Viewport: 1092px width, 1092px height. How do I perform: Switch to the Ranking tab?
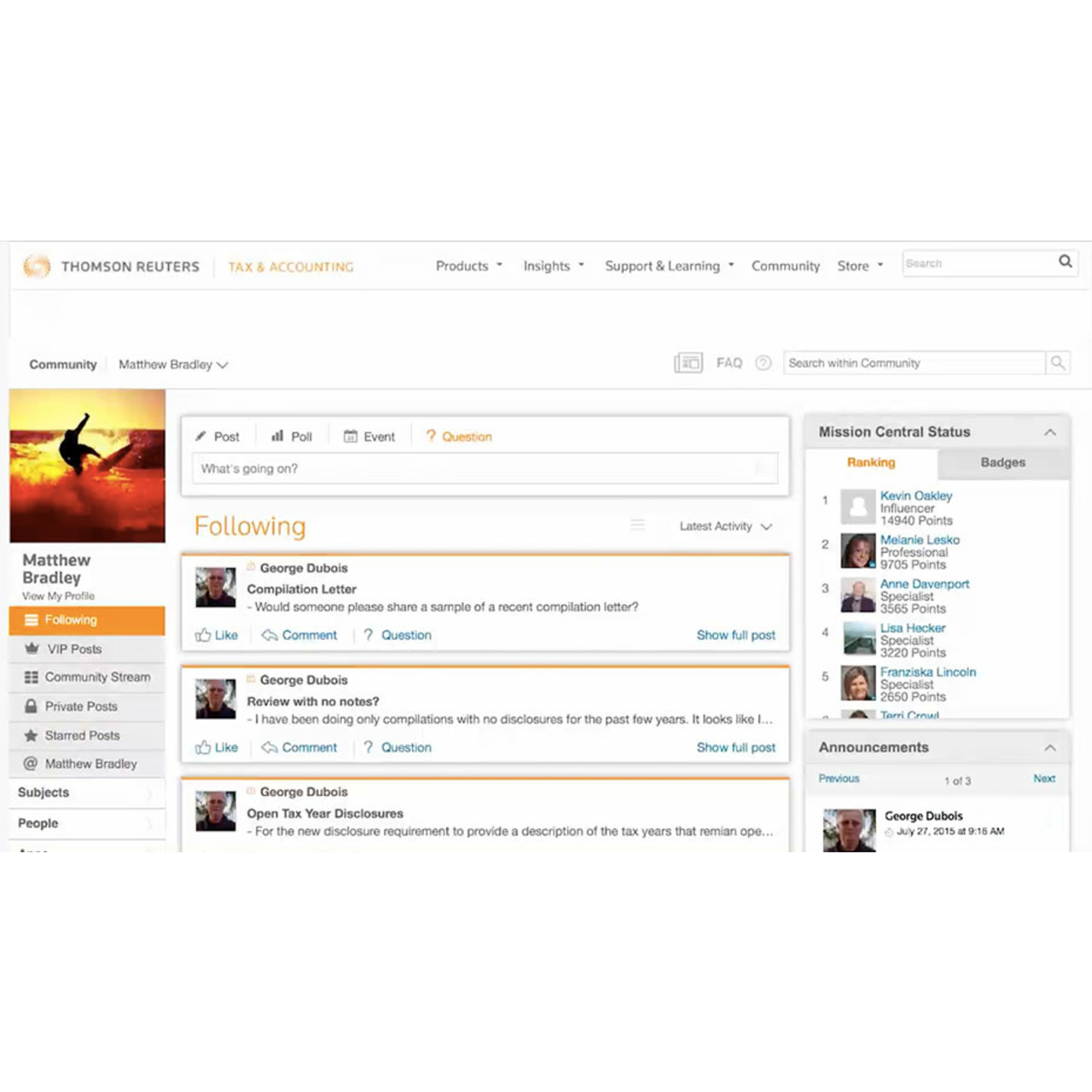pyautogui.click(x=871, y=462)
